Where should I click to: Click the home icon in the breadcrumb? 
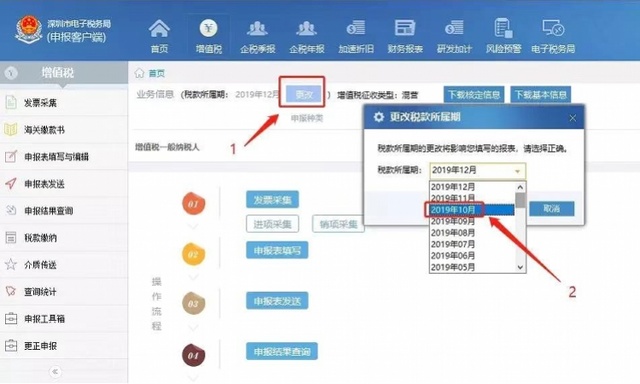coord(139,73)
